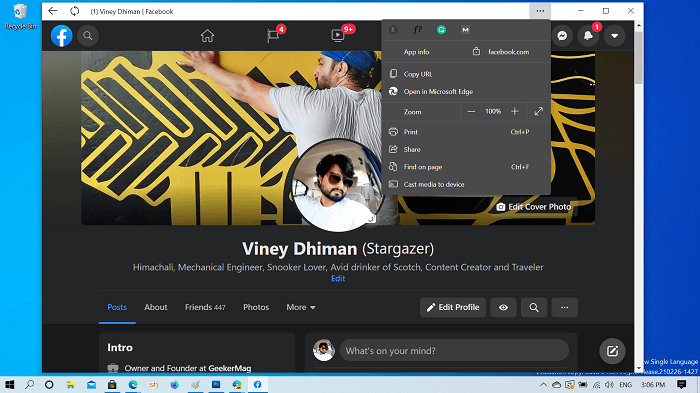Select Share from the menu

[466, 149]
